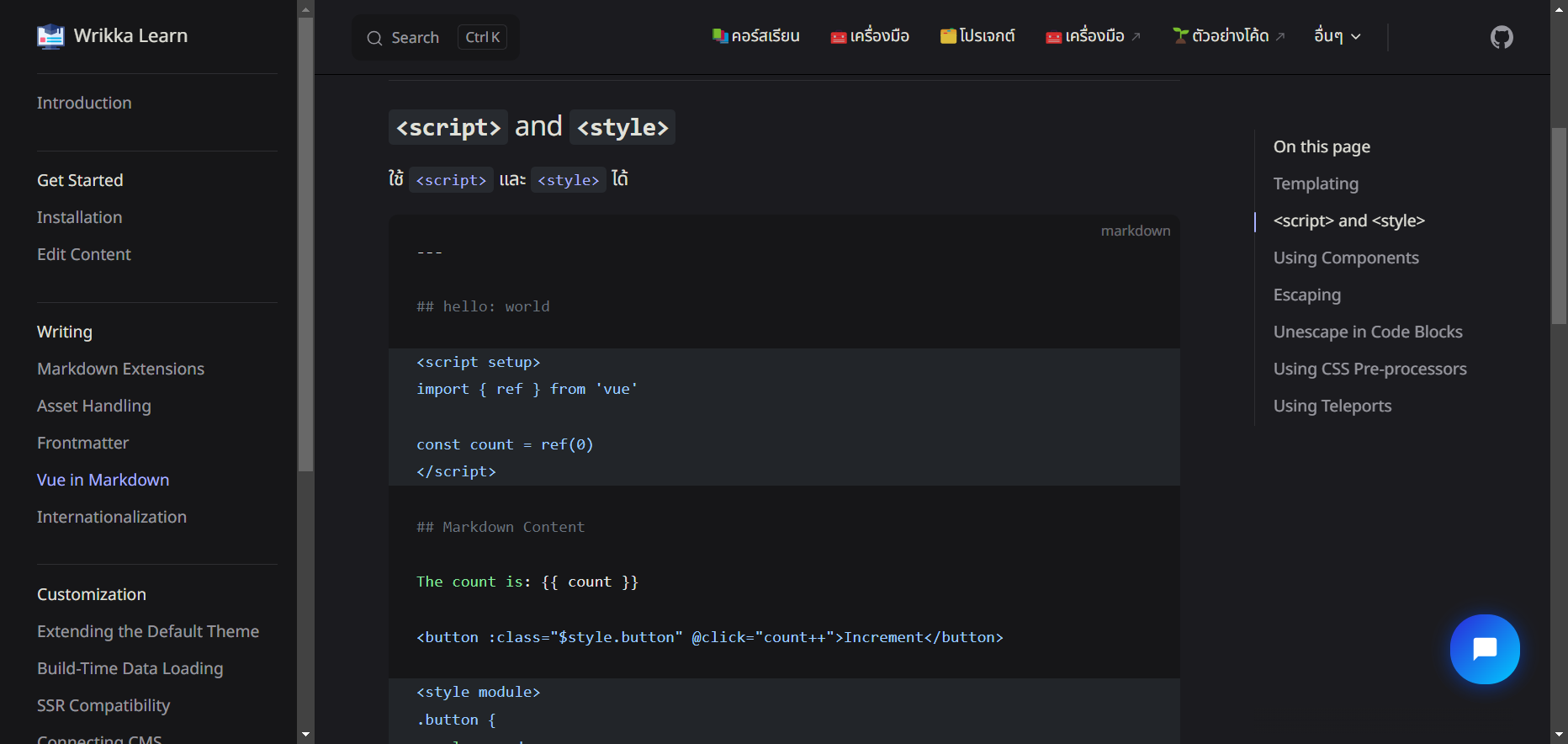This screenshot has height=744, width=1568.
Task: Jump to Unescape in Code Blocks
Action: tap(1368, 332)
